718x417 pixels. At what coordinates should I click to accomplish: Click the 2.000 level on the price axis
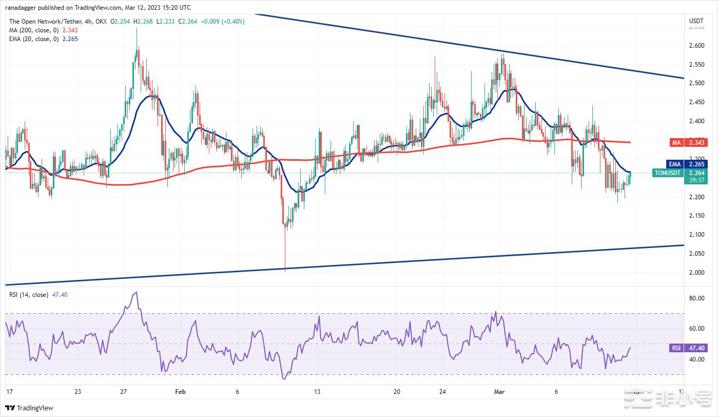coord(695,272)
